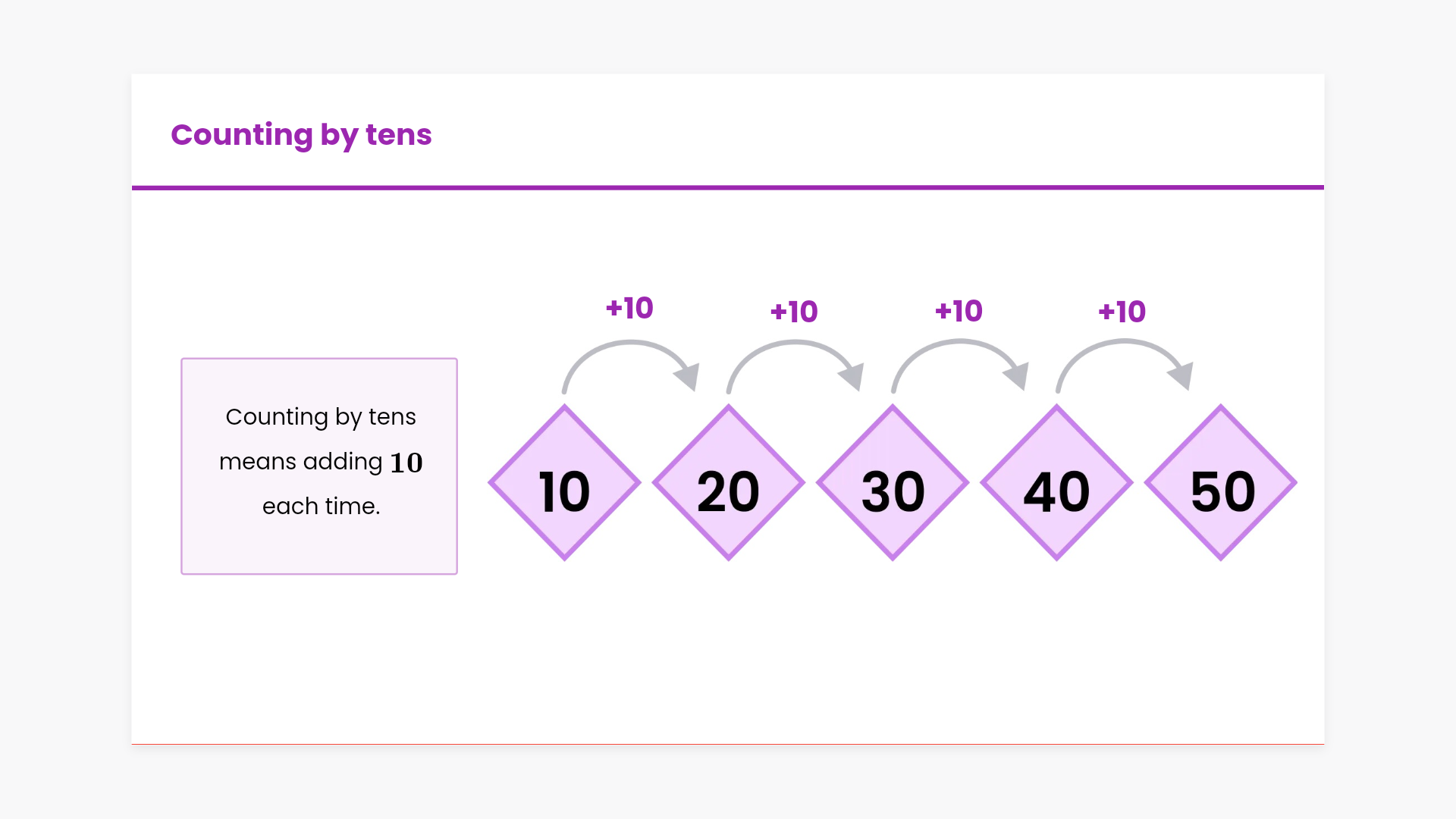
Task: Select the "each time." text line
Action: point(321,506)
